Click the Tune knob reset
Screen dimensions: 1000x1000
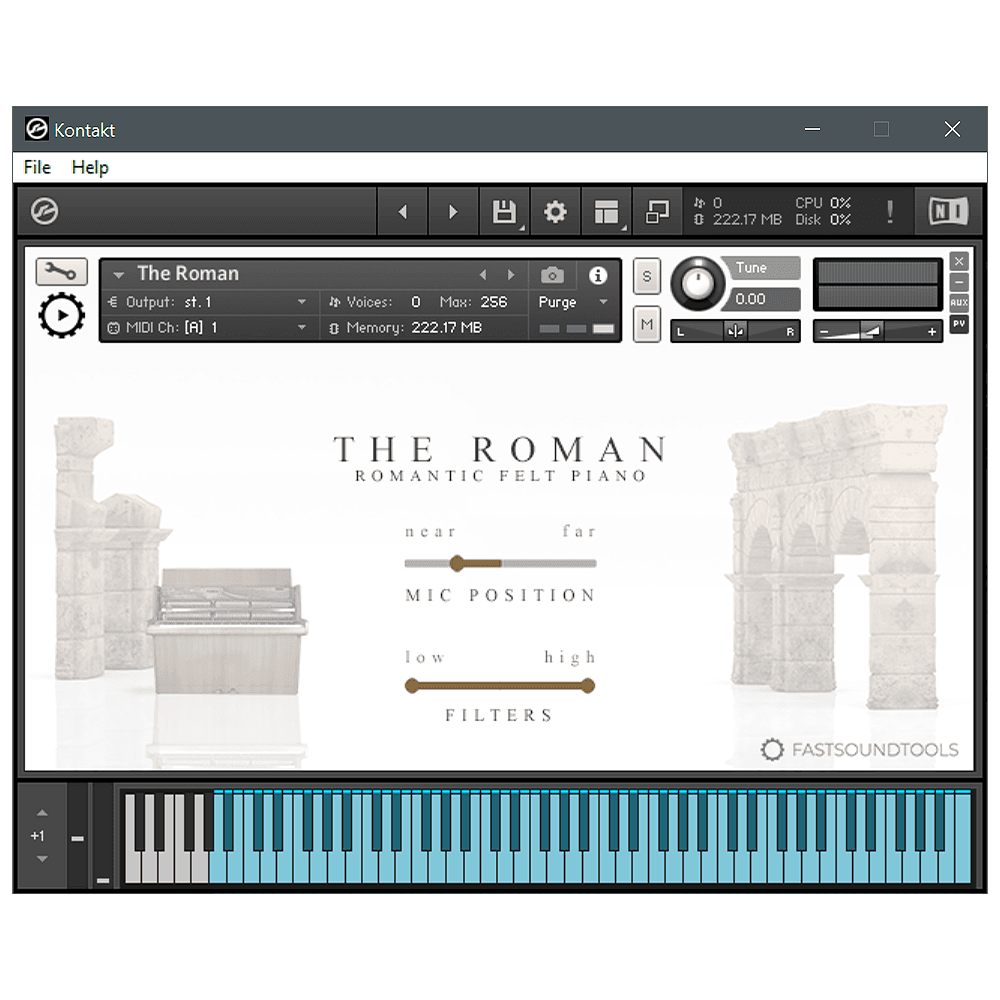[697, 283]
